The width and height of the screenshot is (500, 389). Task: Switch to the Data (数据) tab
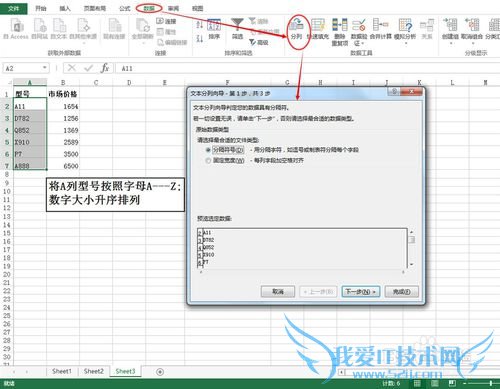click(x=149, y=8)
